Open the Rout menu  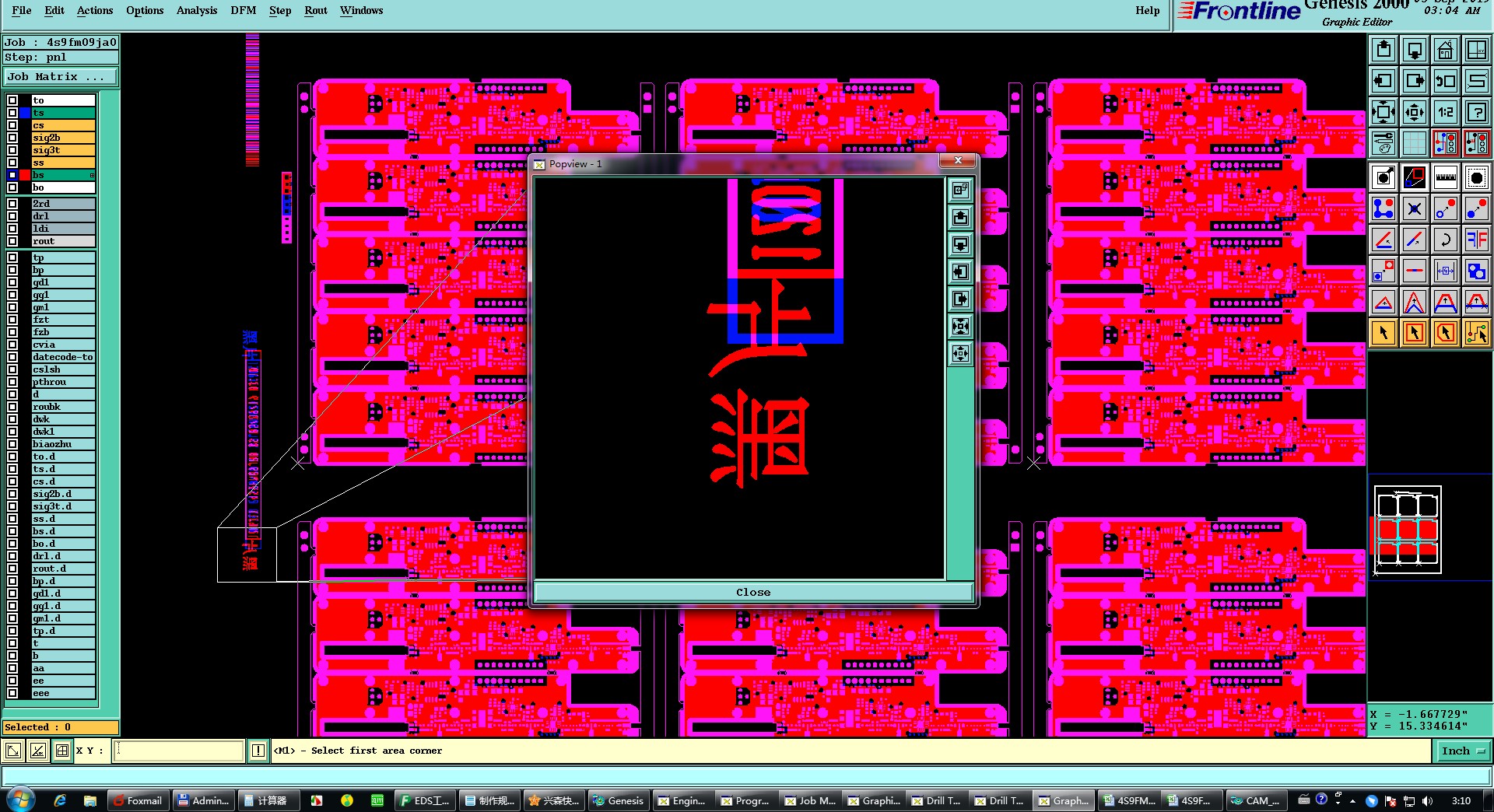pos(316,10)
